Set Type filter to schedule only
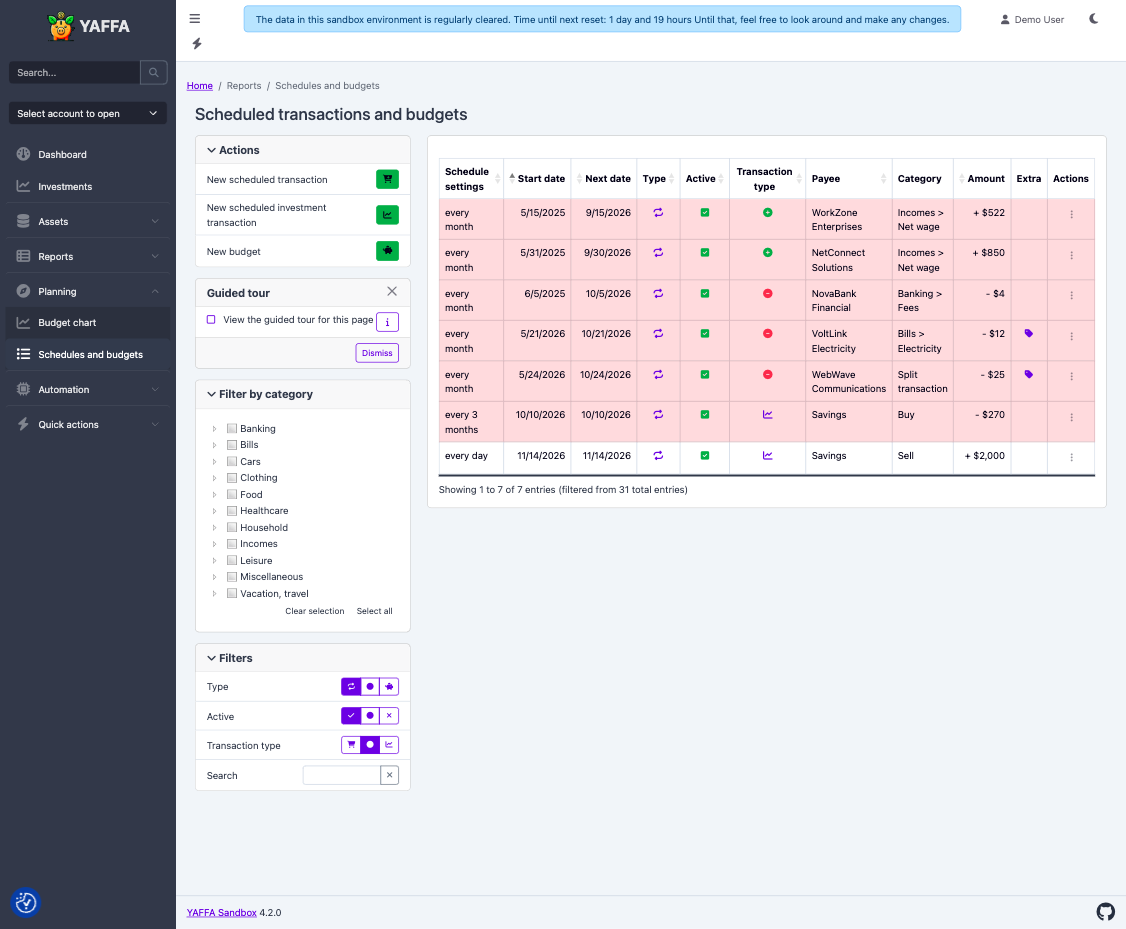The height and width of the screenshot is (929, 1126). coord(351,687)
